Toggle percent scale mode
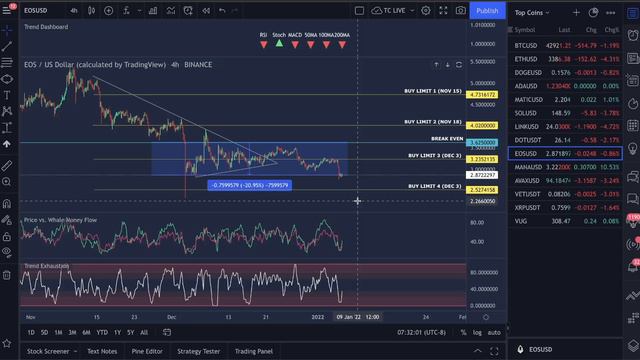 (463, 333)
